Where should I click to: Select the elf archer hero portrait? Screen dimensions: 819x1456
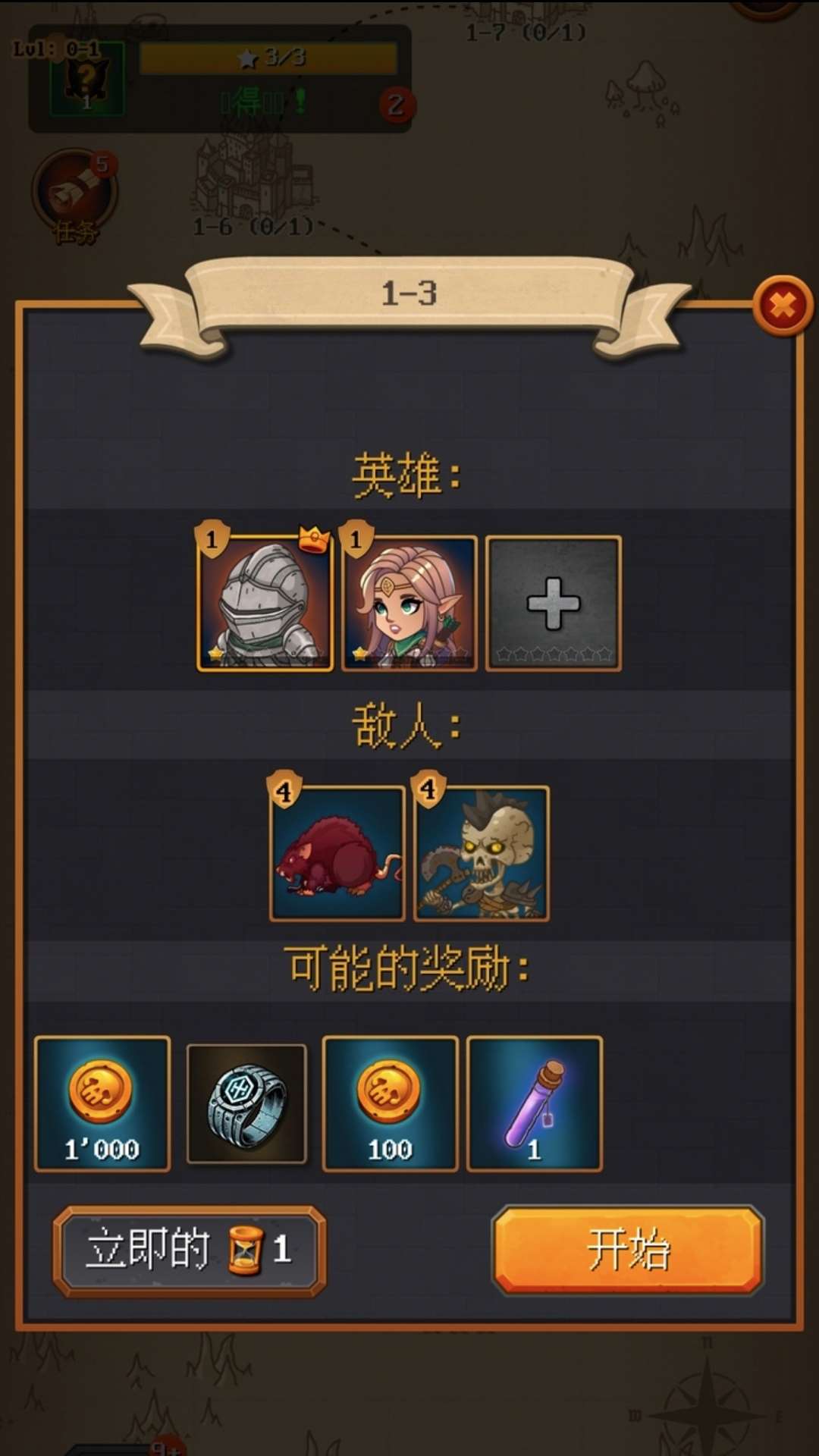[409, 603]
